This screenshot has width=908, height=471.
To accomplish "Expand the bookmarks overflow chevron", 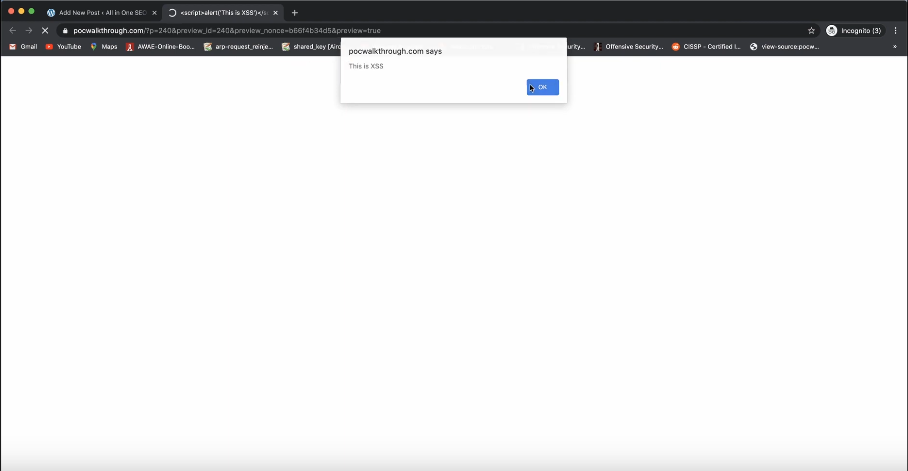I will 895,46.
